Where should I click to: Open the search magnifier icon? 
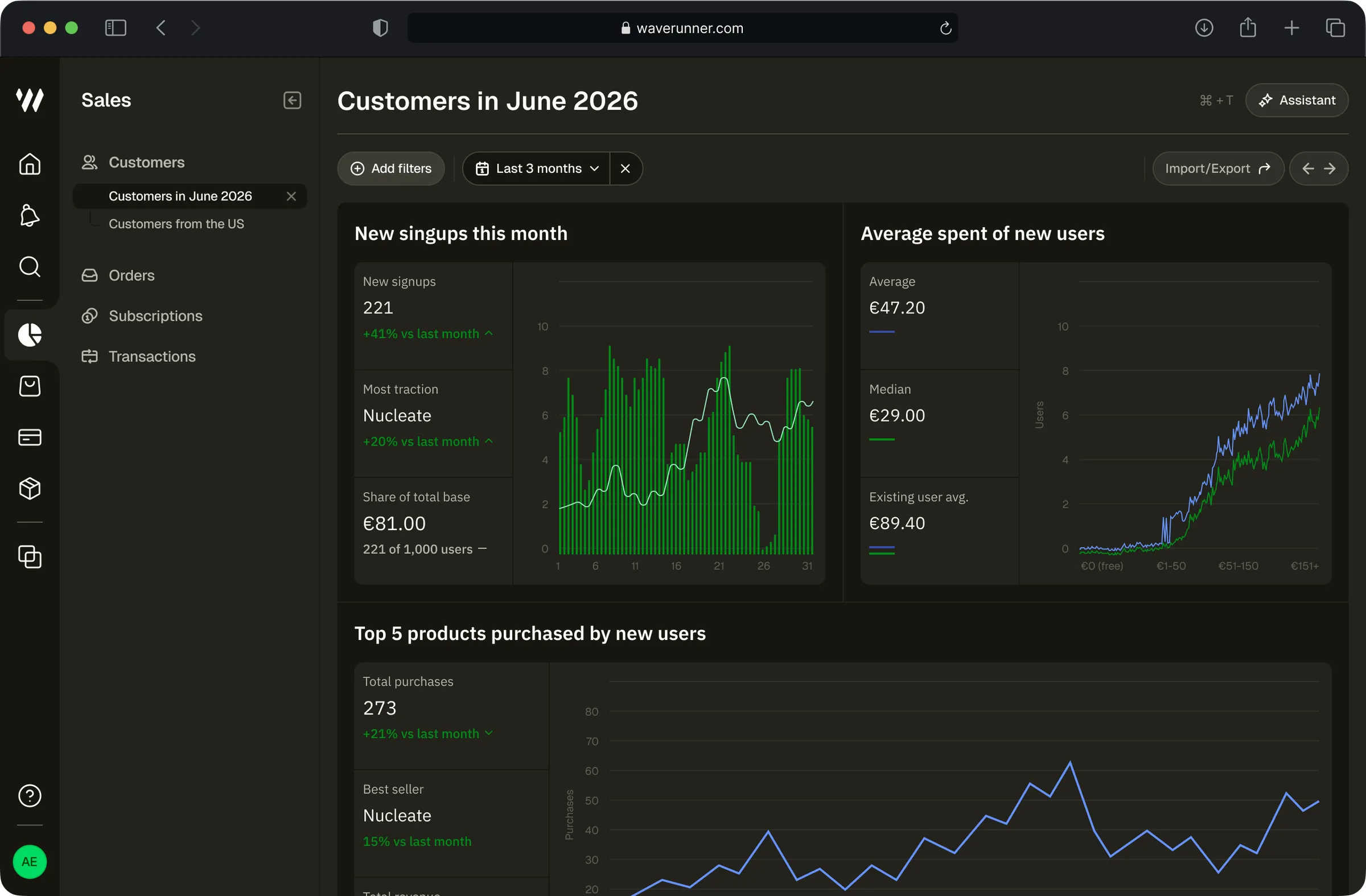pos(30,266)
